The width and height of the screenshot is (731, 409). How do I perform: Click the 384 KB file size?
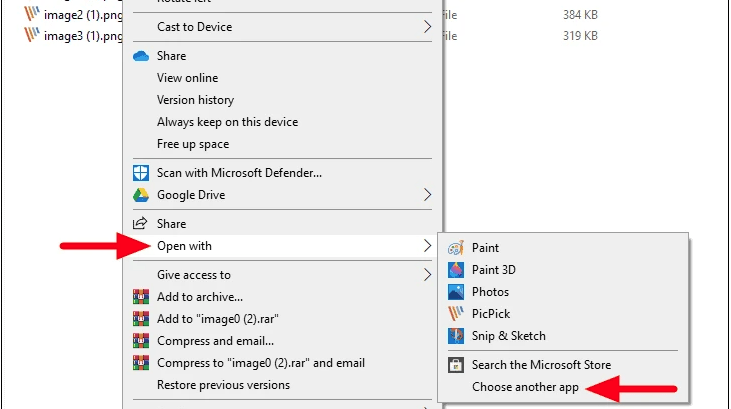point(580,15)
